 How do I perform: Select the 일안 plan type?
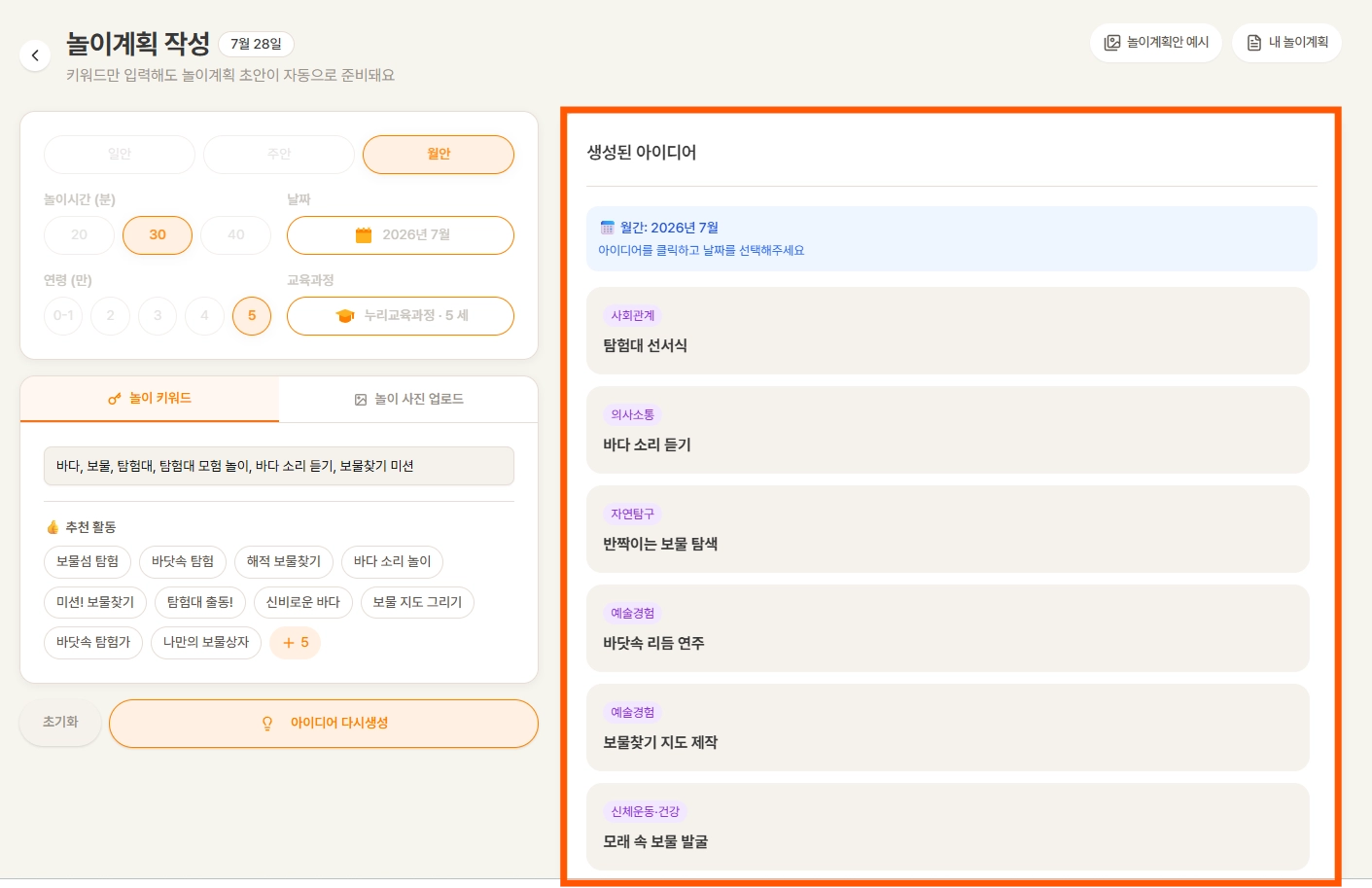[120, 155]
